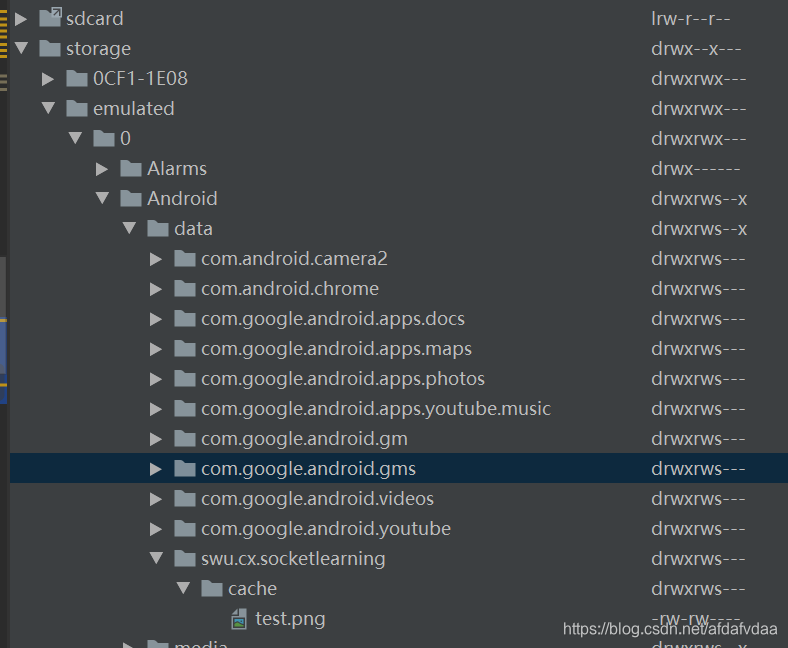Collapse the emulated folder arrow
788x648 pixels.
pos(48,108)
